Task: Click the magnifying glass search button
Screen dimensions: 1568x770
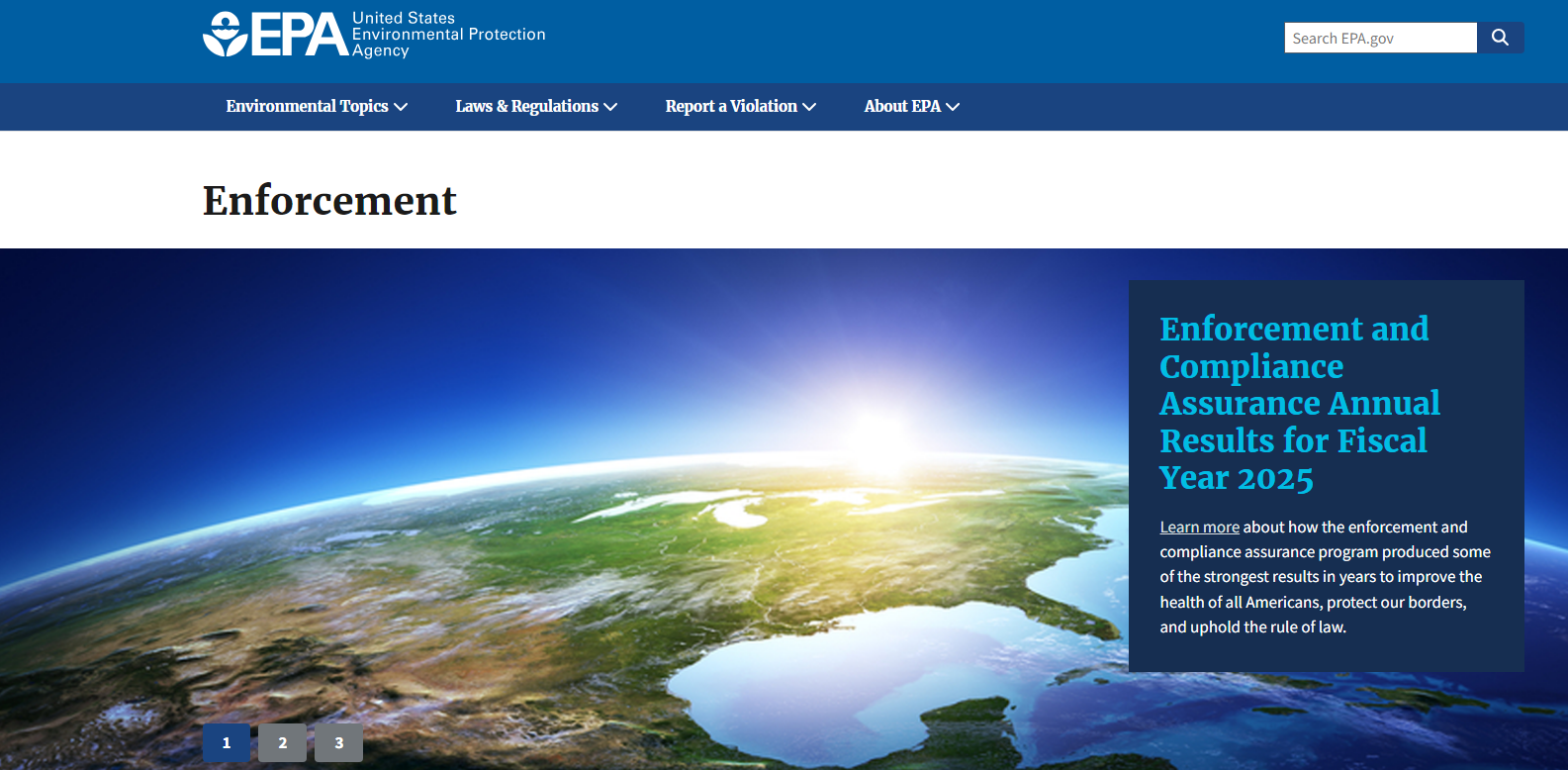Action: coord(1500,38)
